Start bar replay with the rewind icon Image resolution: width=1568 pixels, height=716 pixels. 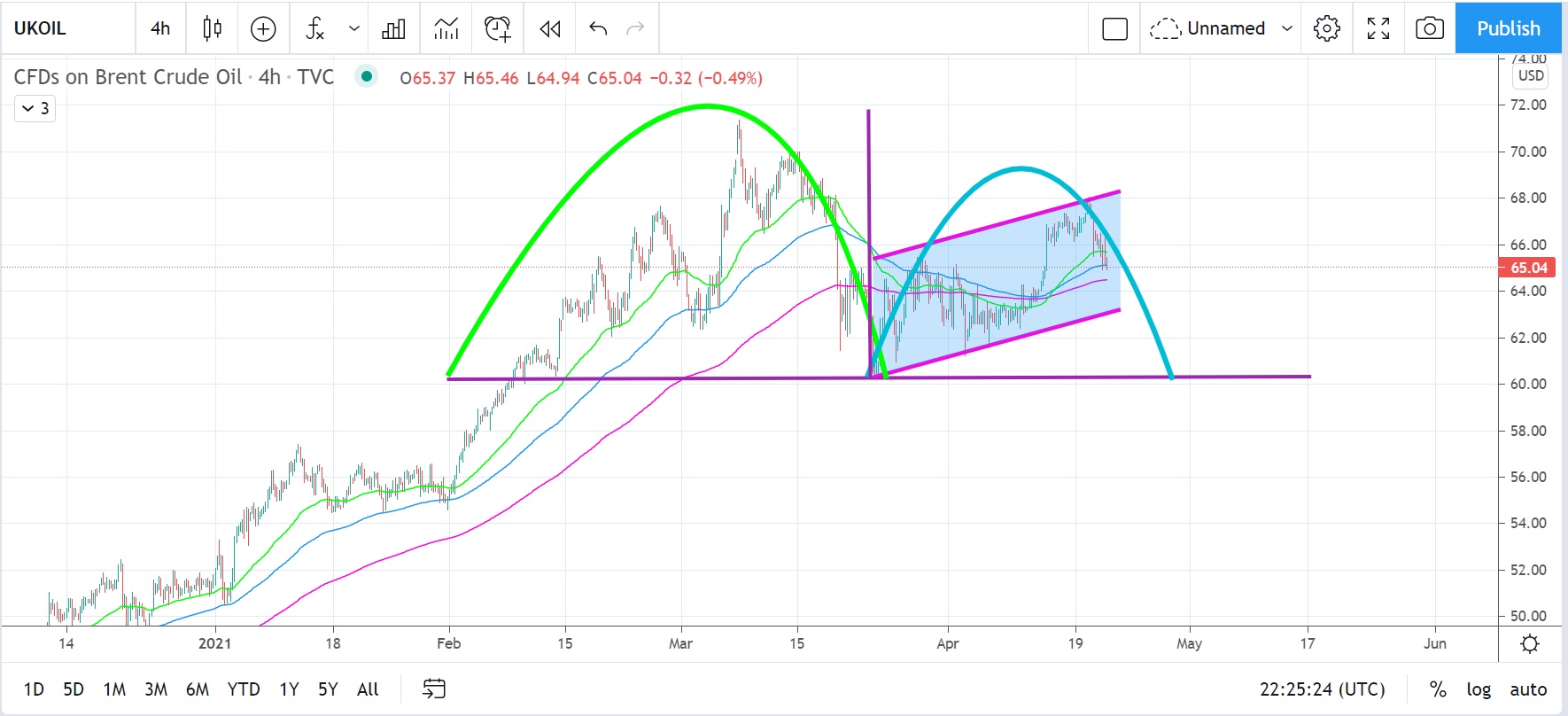pos(550,28)
